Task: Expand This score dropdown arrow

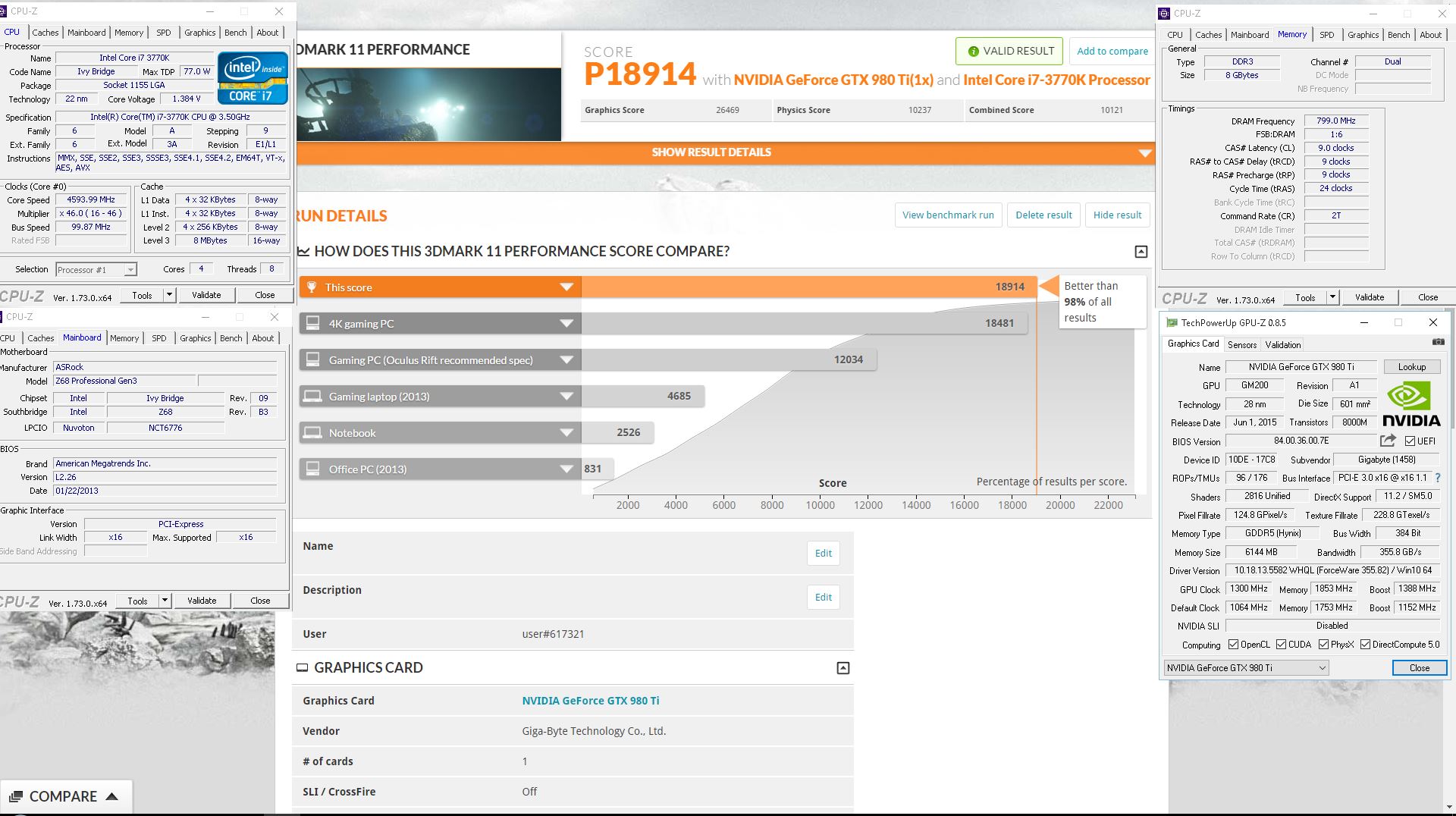Action: (x=566, y=287)
